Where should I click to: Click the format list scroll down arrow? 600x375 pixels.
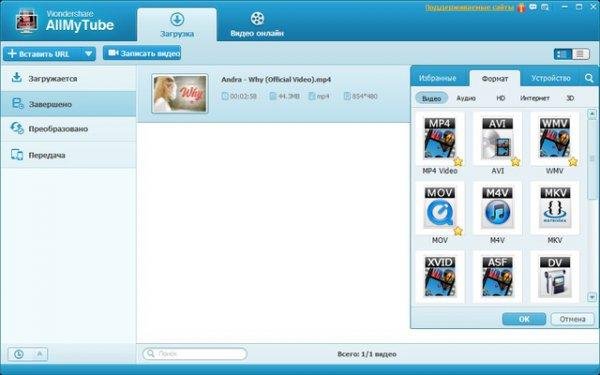[x=592, y=297]
